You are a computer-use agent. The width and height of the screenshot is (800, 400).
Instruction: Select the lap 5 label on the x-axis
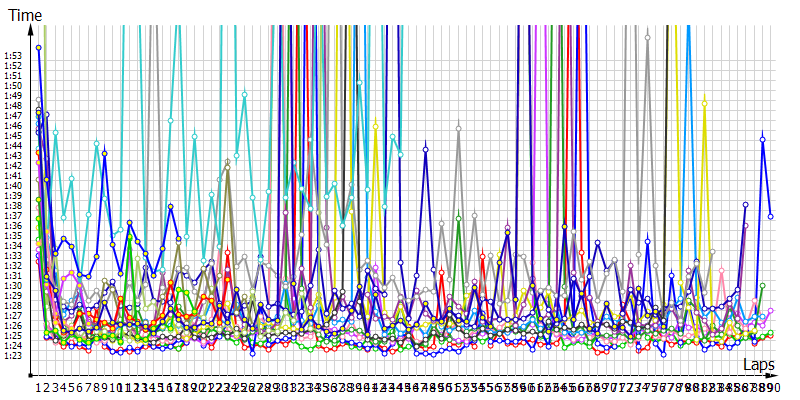tap(72, 387)
